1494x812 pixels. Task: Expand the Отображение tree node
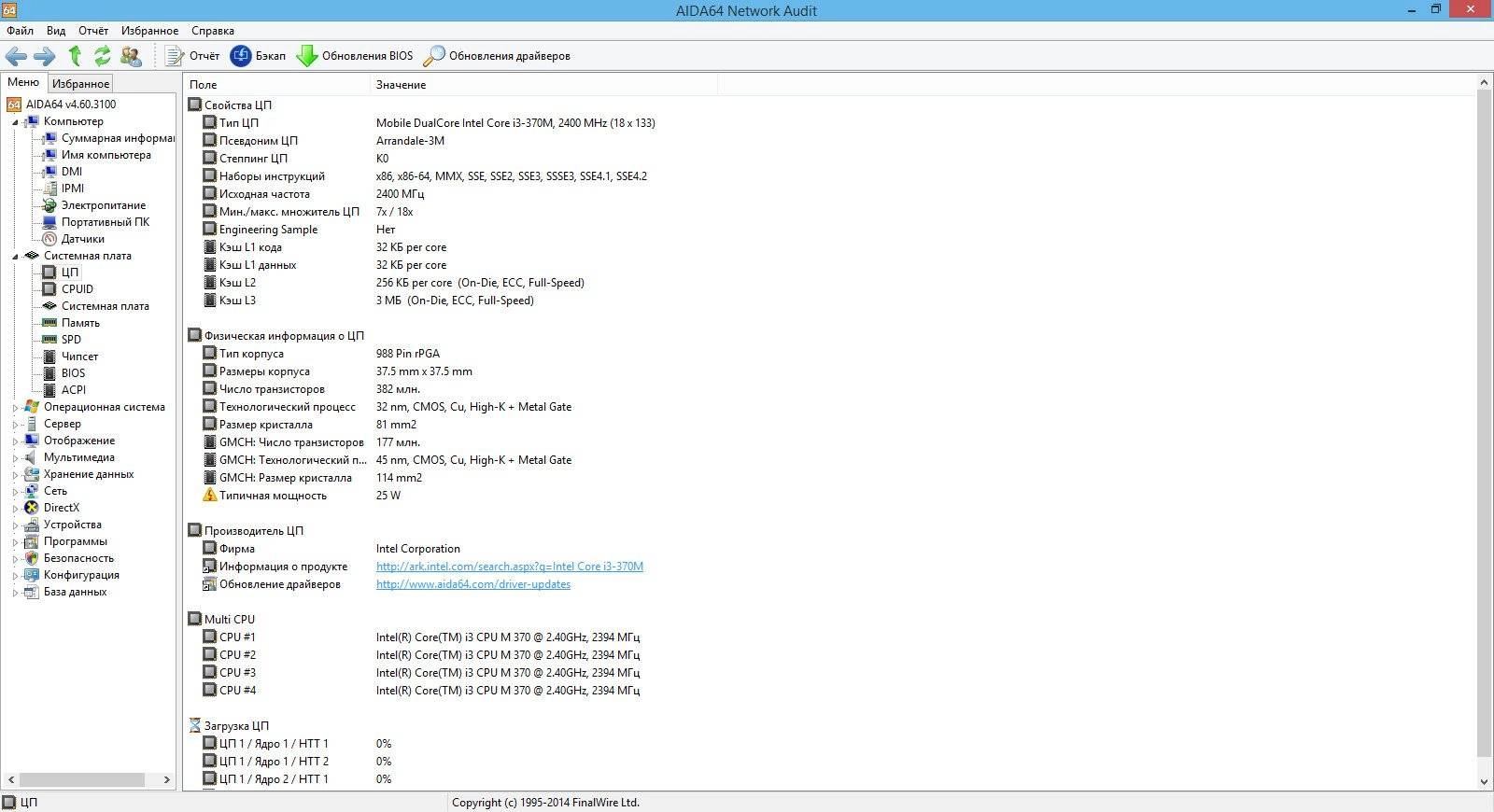click(x=15, y=441)
